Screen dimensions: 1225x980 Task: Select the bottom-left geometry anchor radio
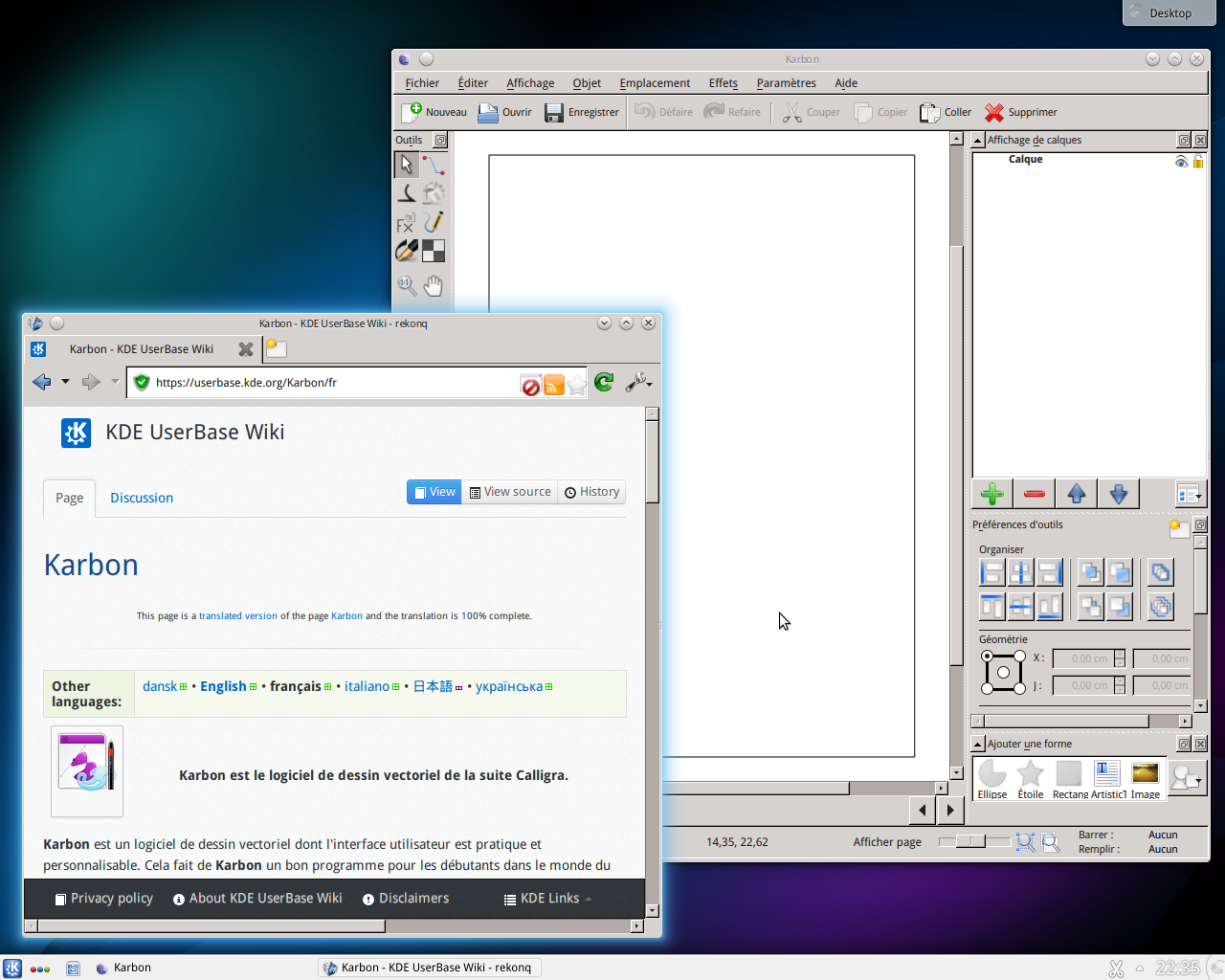(x=987, y=688)
